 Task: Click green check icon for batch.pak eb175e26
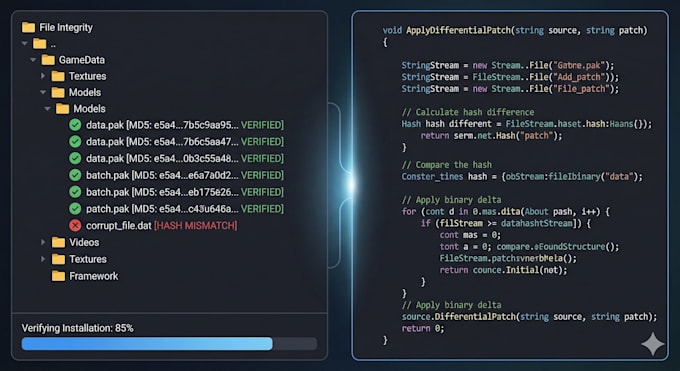point(75,192)
